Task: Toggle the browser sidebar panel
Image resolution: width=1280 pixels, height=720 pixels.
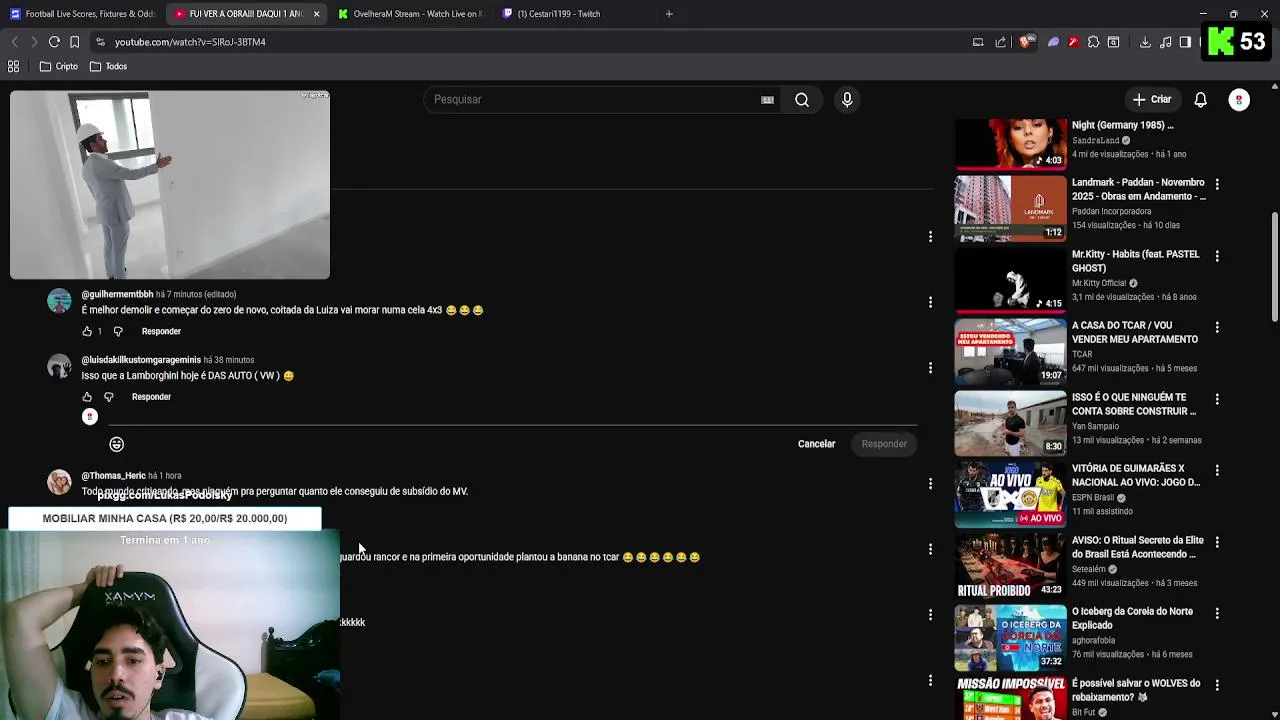Action: pos(1185,42)
